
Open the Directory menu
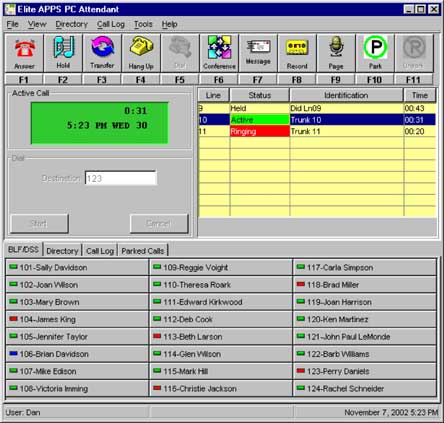72,24
